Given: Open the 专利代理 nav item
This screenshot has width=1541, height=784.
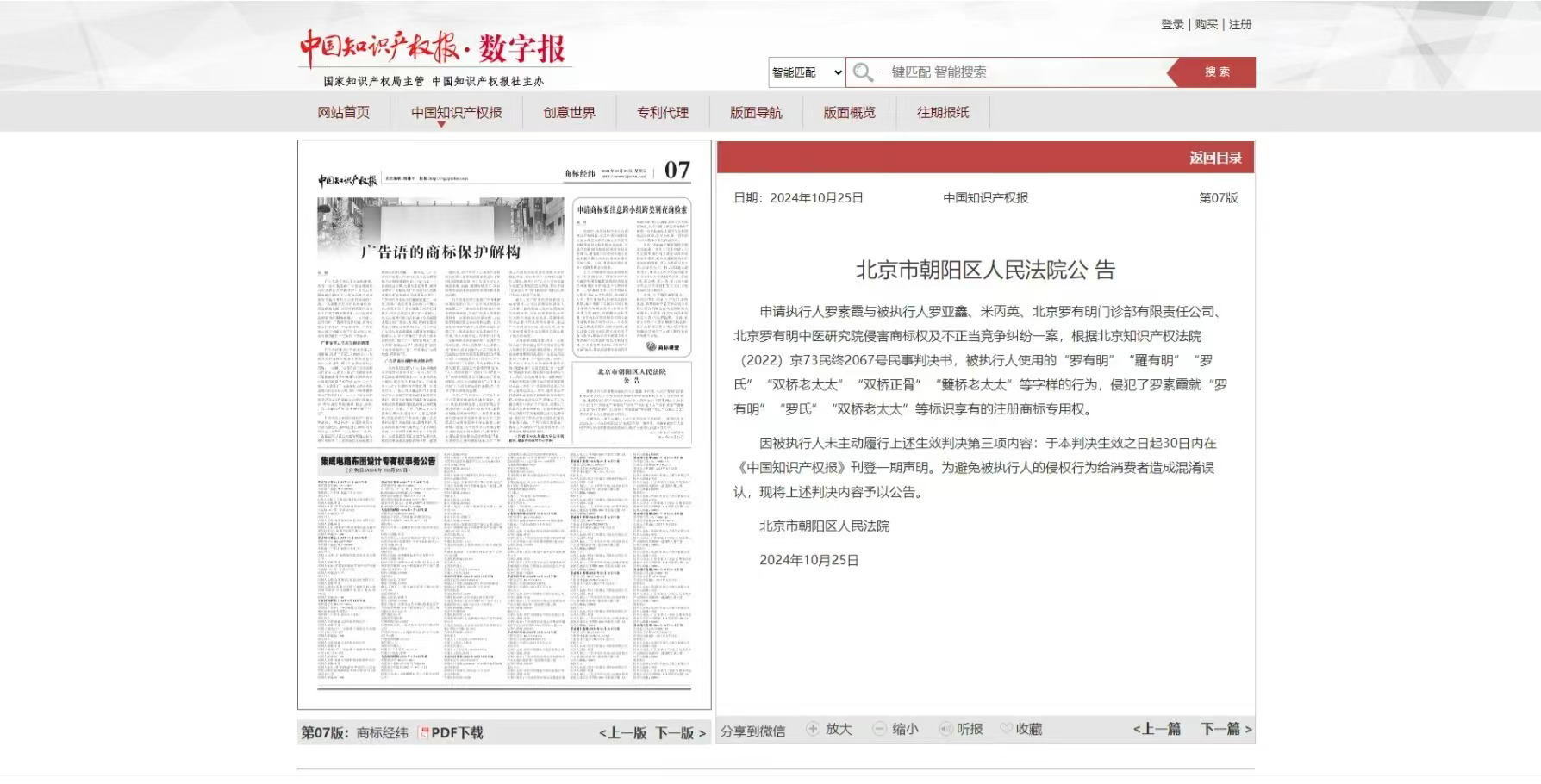Looking at the screenshot, I should click(663, 112).
